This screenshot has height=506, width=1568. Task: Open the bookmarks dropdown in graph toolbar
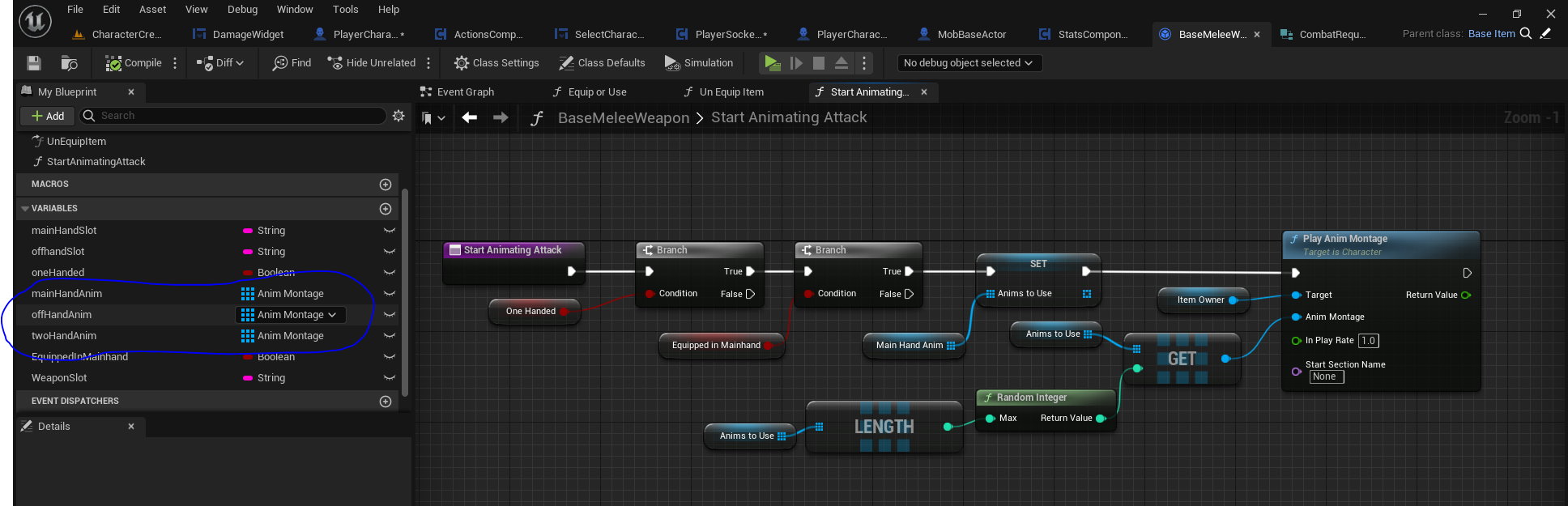(x=434, y=118)
